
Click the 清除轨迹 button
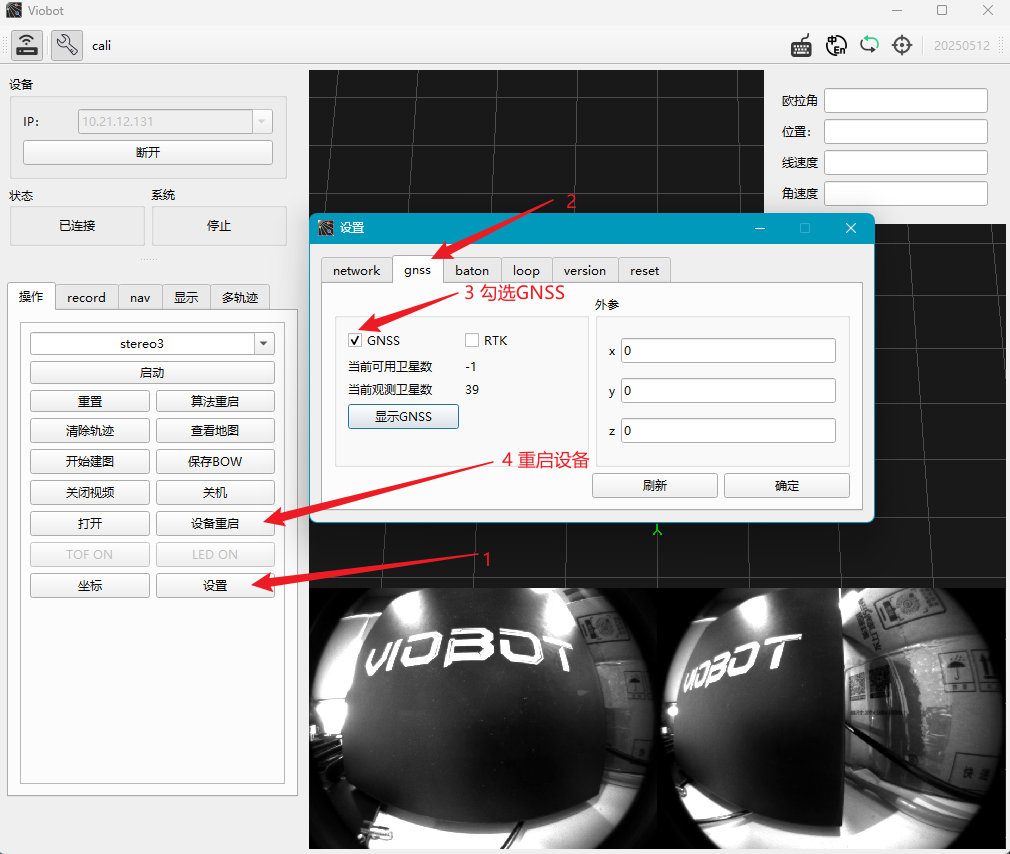[x=90, y=430]
